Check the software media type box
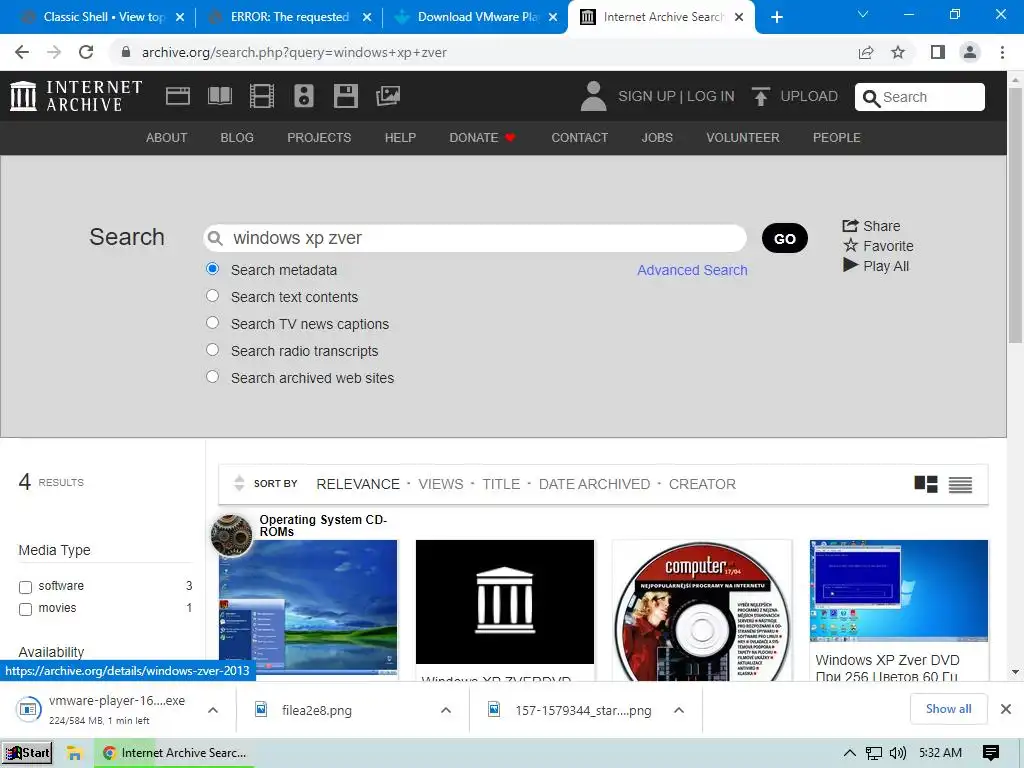Viewport: 1024px width, 768px height. pos(25,587)
